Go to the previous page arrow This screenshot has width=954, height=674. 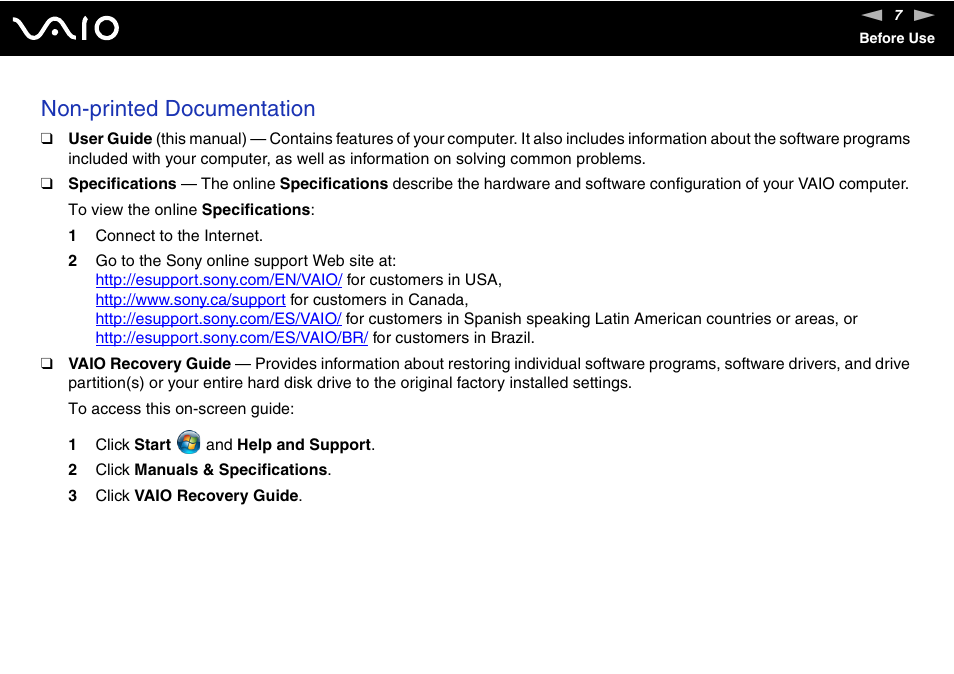[x=871, y=15]
